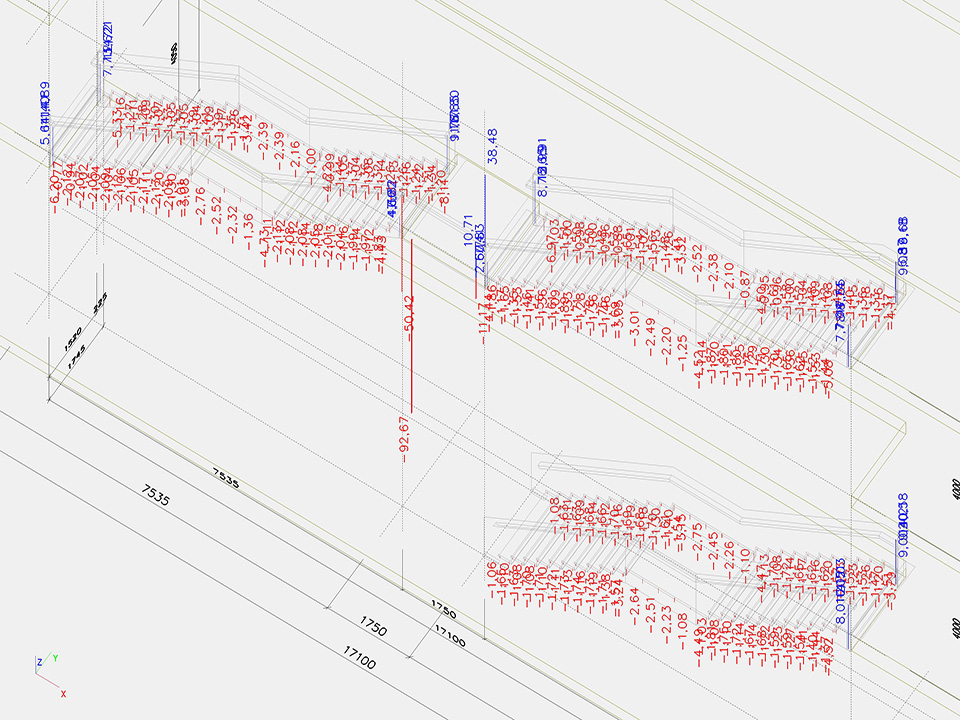Click the blue 38.48 value label
This screenshot has height=720, width=960.
491,146
